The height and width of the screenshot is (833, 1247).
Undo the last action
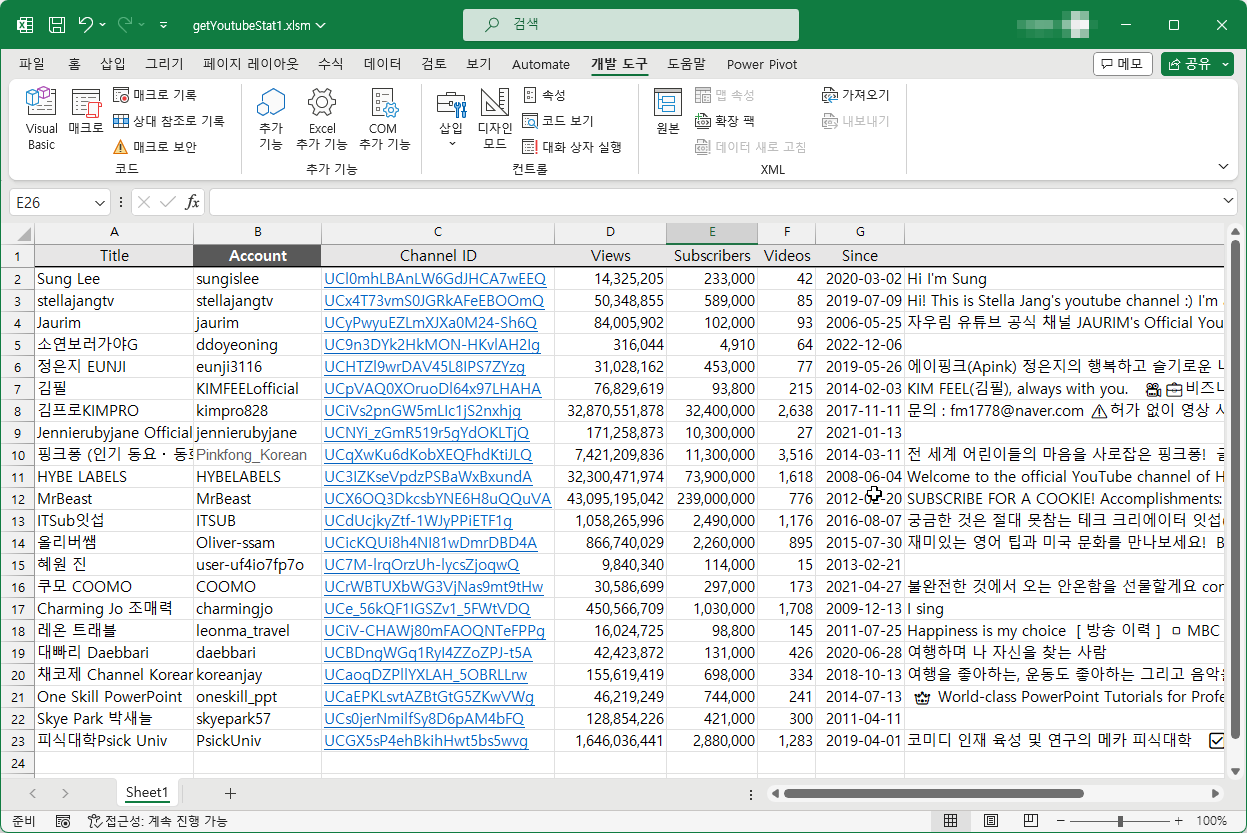[86, 25]
